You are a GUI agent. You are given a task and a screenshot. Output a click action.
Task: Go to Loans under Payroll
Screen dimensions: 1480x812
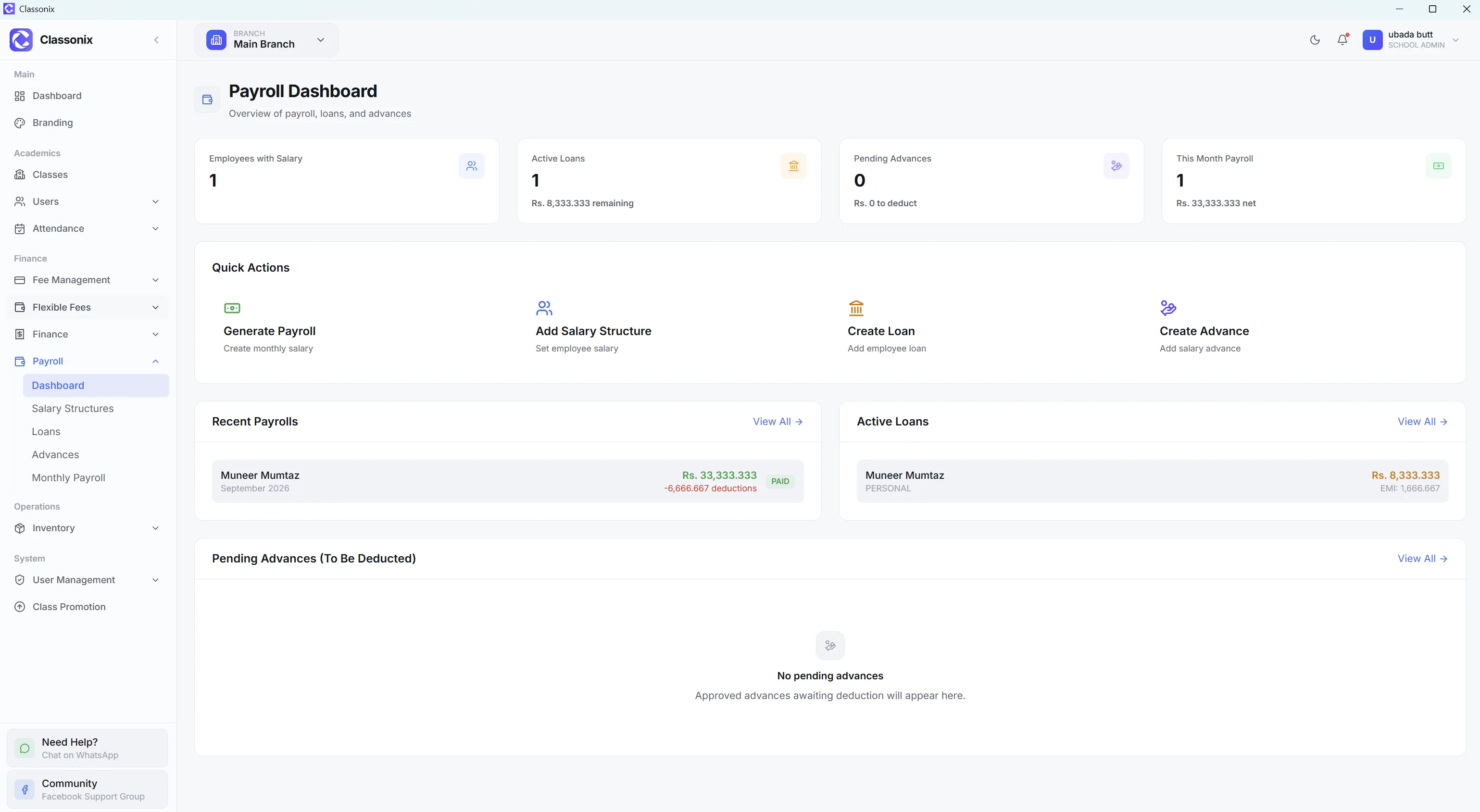(x=96, y=431)
